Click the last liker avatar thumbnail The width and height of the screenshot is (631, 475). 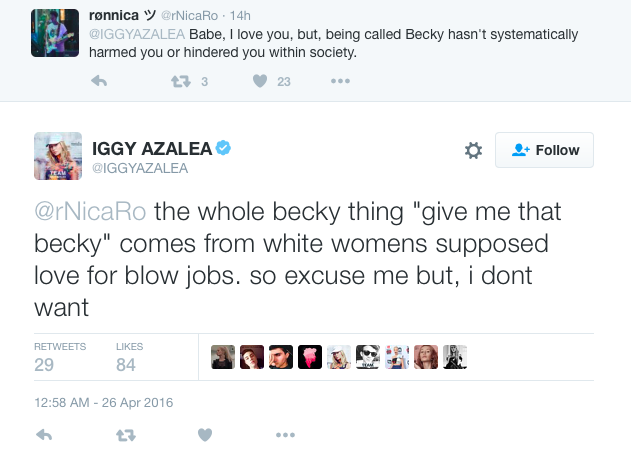455,357
